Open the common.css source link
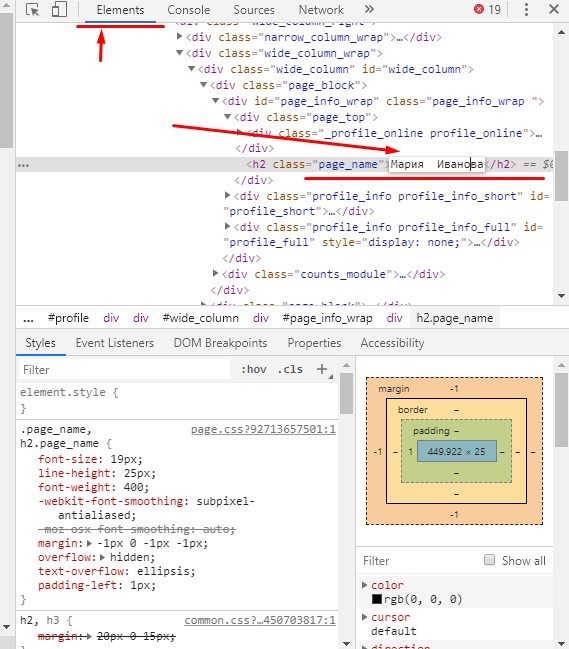The height and width of the screenshot is (649, 569). click(x=260, y=620)
